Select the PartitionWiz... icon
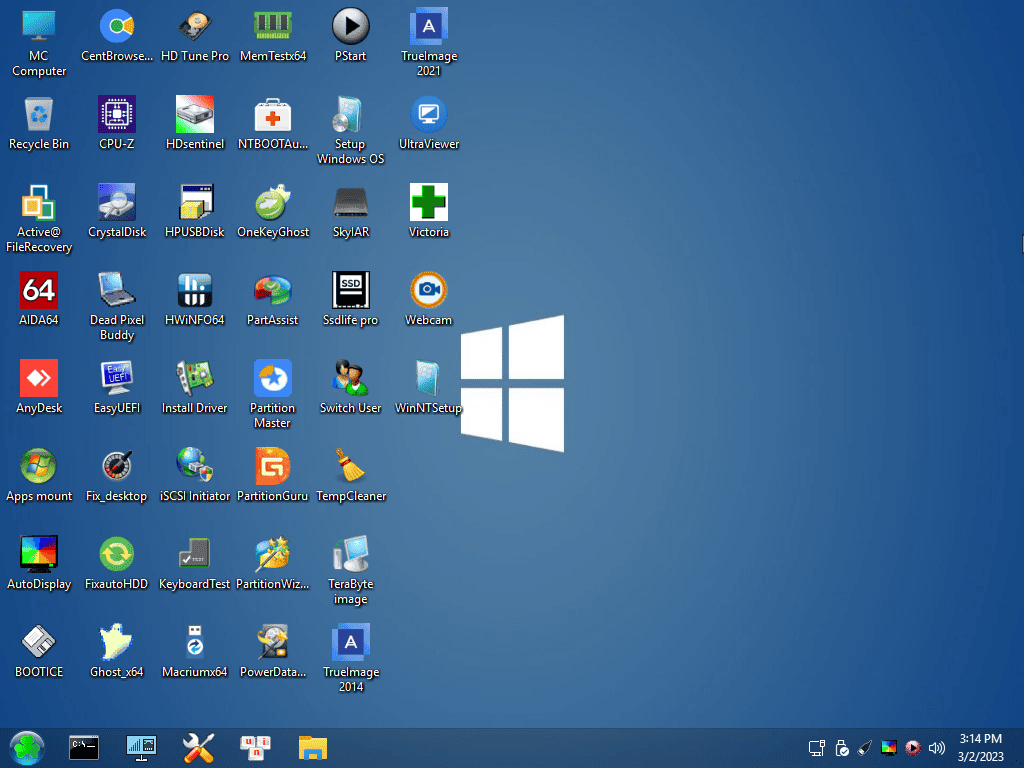Screen dimensions: 1024x768 tap(273, 554)
